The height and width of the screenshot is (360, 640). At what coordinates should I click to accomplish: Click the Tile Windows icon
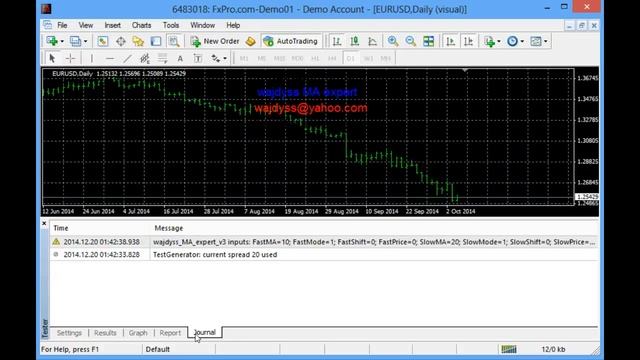429,41
